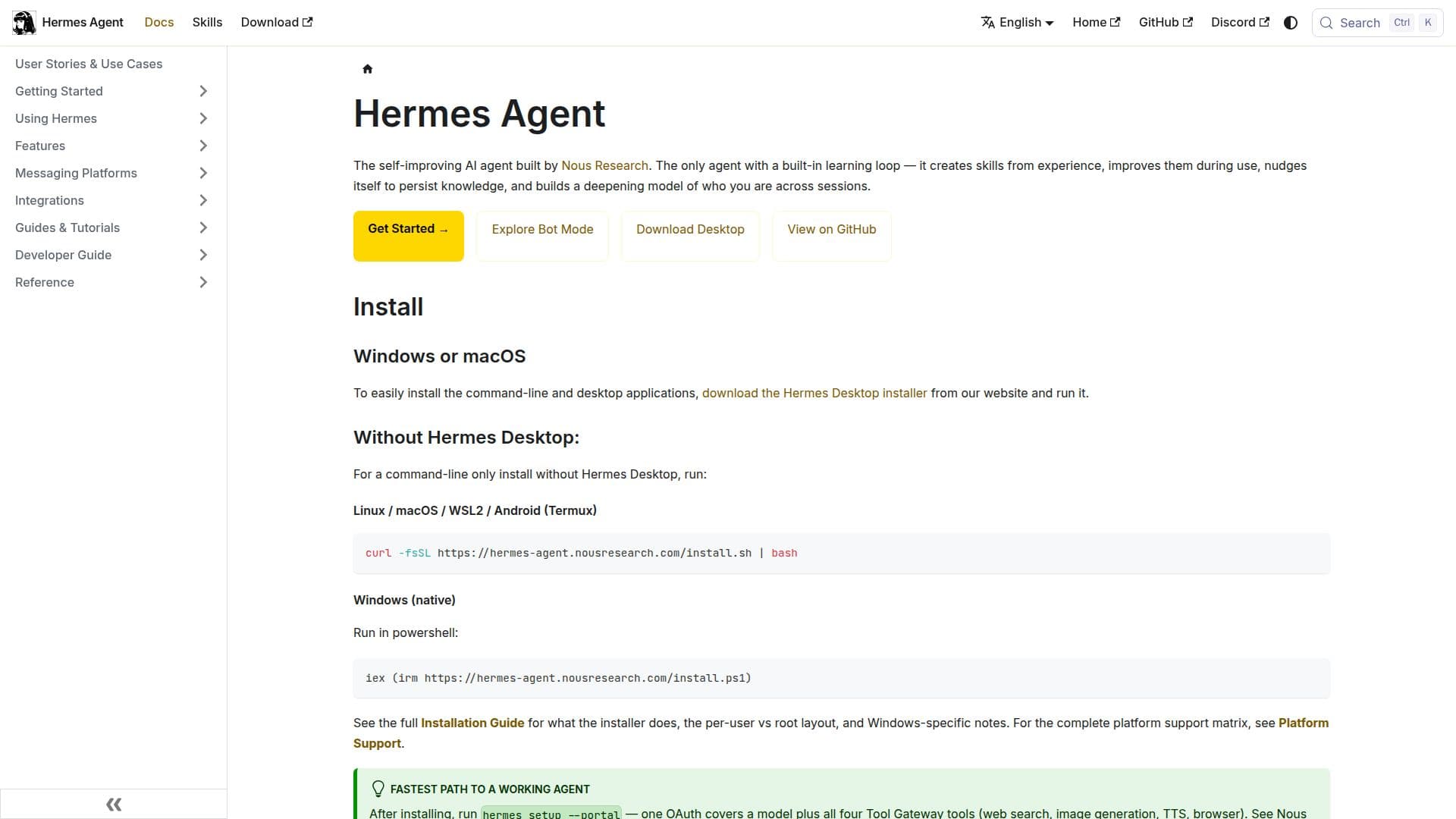Open the Installation Guide link
The image size is (1456, 819).
[x=472, y=723]
